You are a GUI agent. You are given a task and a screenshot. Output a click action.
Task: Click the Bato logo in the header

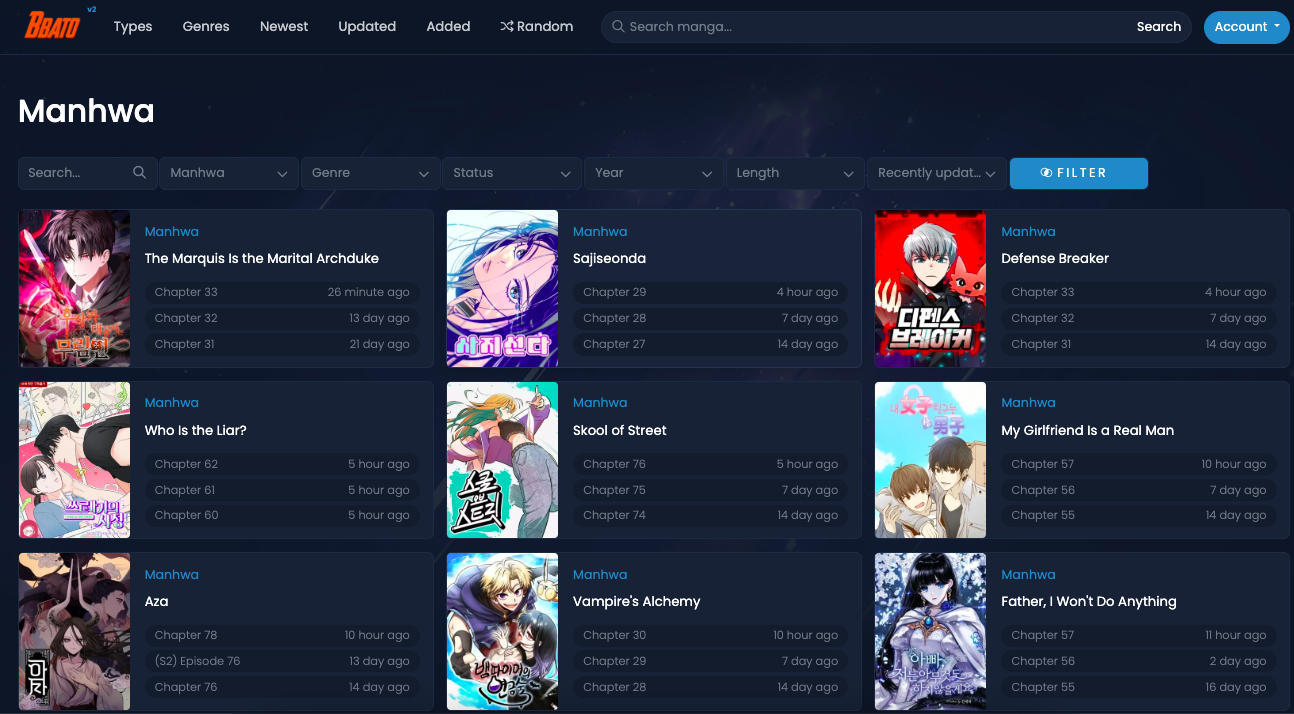coord(52,25)
